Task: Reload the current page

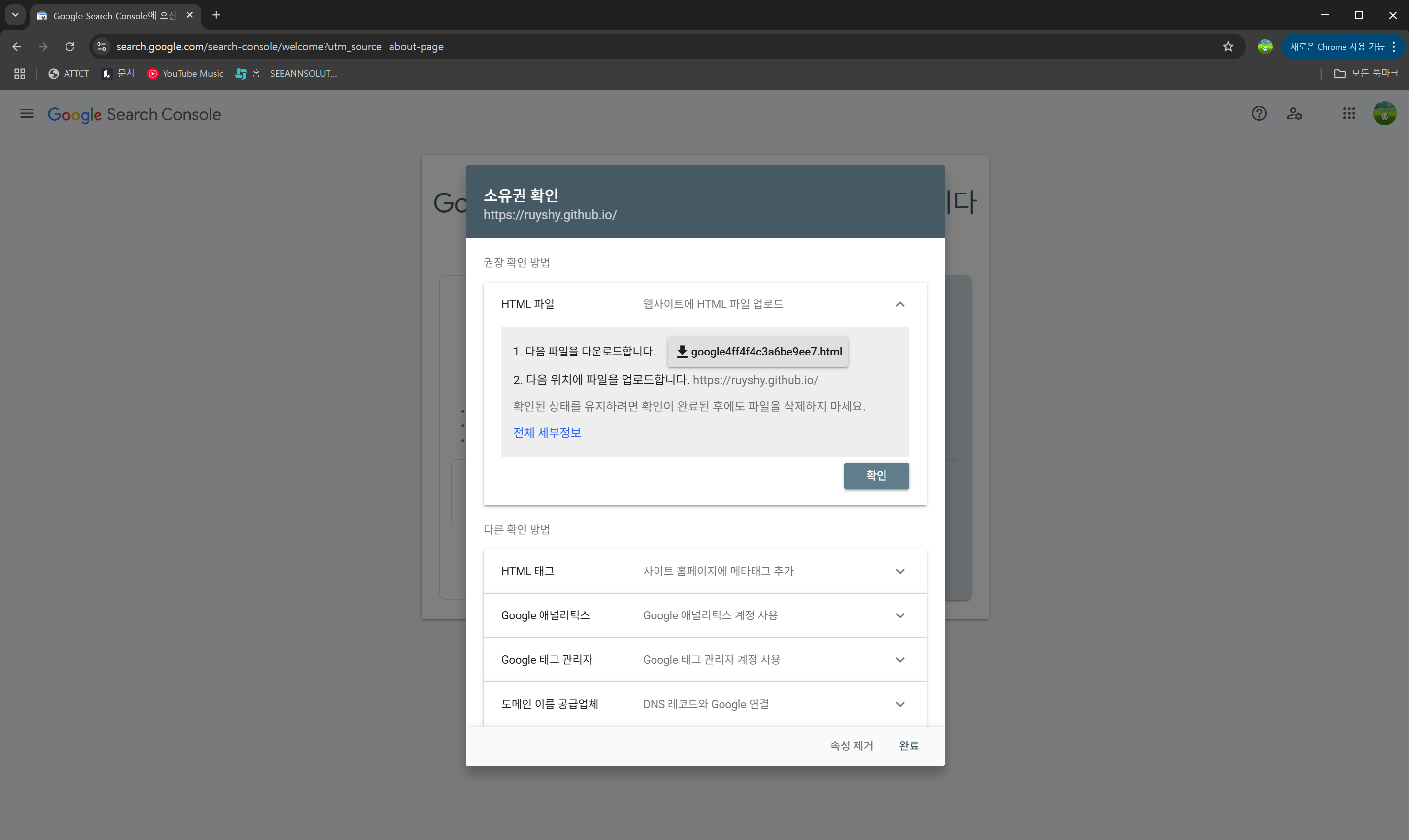Action: (69, 46)
